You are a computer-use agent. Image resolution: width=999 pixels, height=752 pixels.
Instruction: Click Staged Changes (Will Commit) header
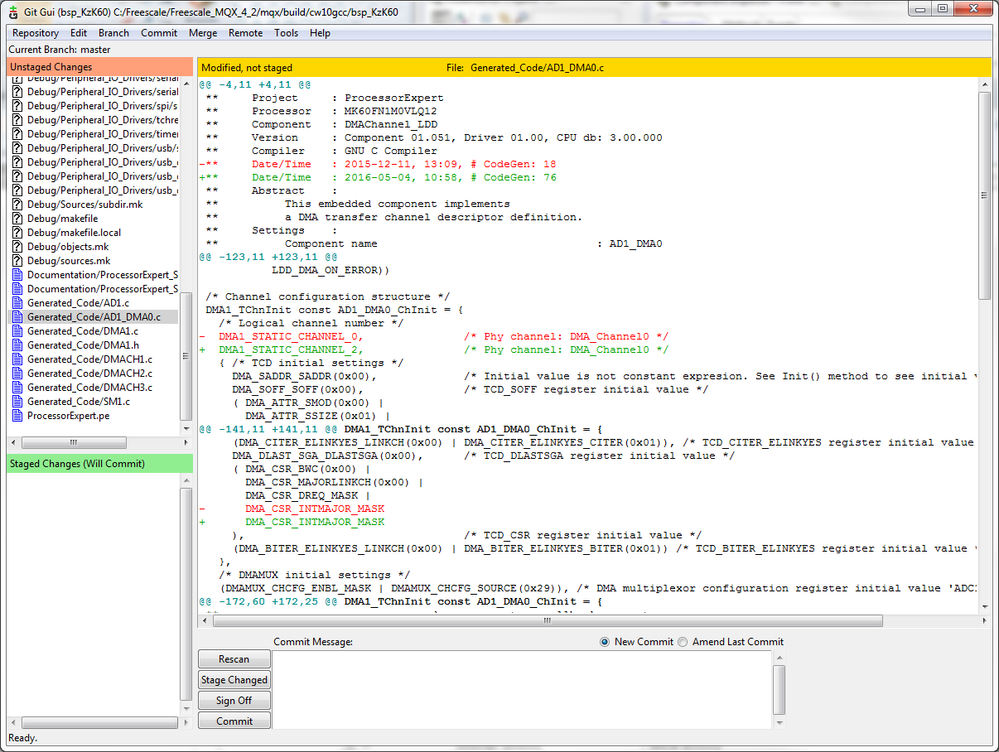tap(100, 463)
